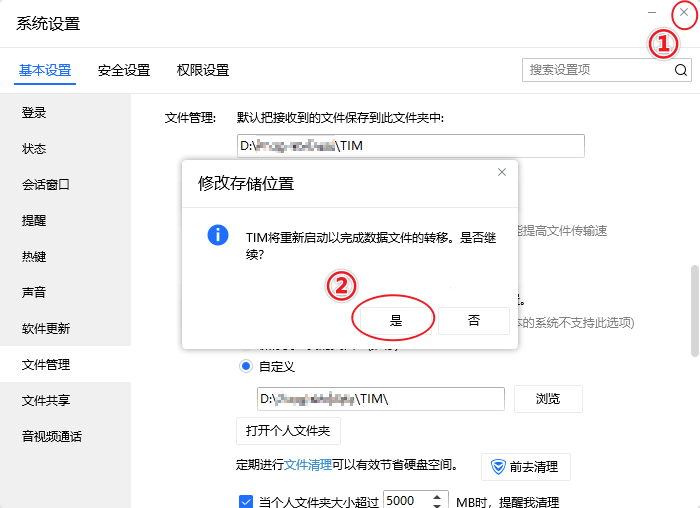Screen dimensions: 700x508
Task: Click the search magnifier icon
Action: [x=680, y=70]
